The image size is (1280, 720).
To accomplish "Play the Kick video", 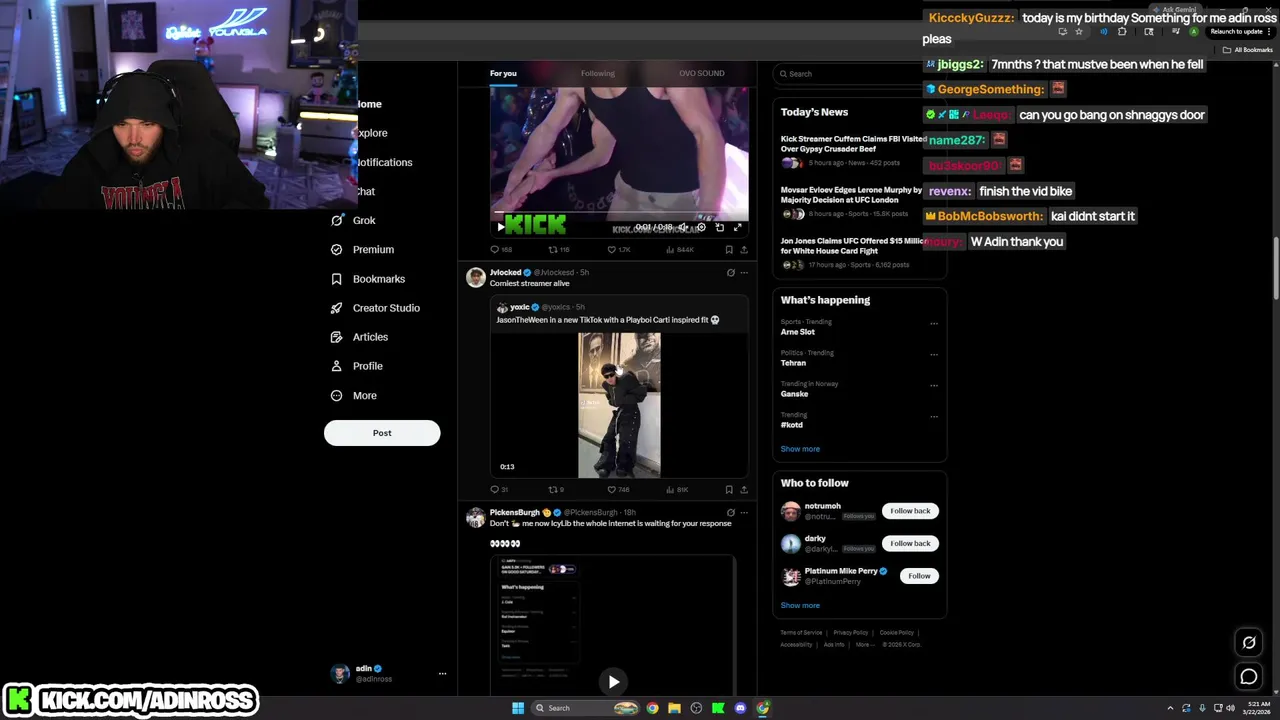I will (501, 227).
